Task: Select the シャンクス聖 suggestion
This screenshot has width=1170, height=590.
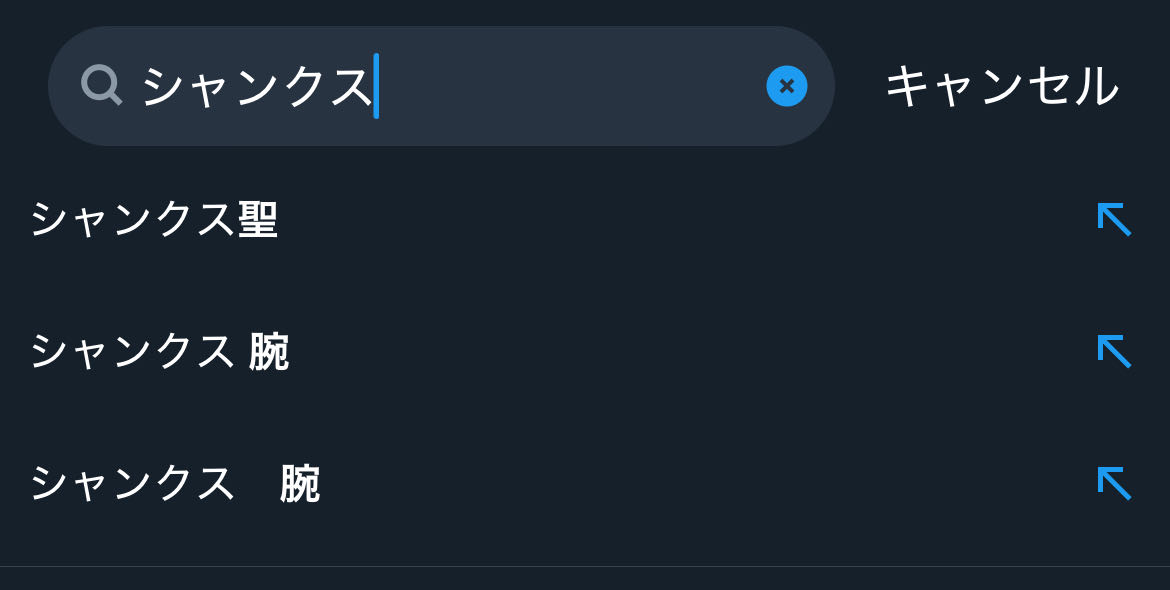Action: pyautogui.click(x=154, y=219)
